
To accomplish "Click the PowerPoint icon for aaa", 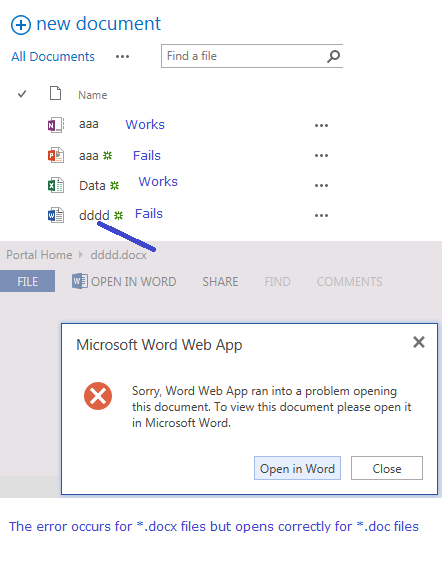I will click(56, 155).
